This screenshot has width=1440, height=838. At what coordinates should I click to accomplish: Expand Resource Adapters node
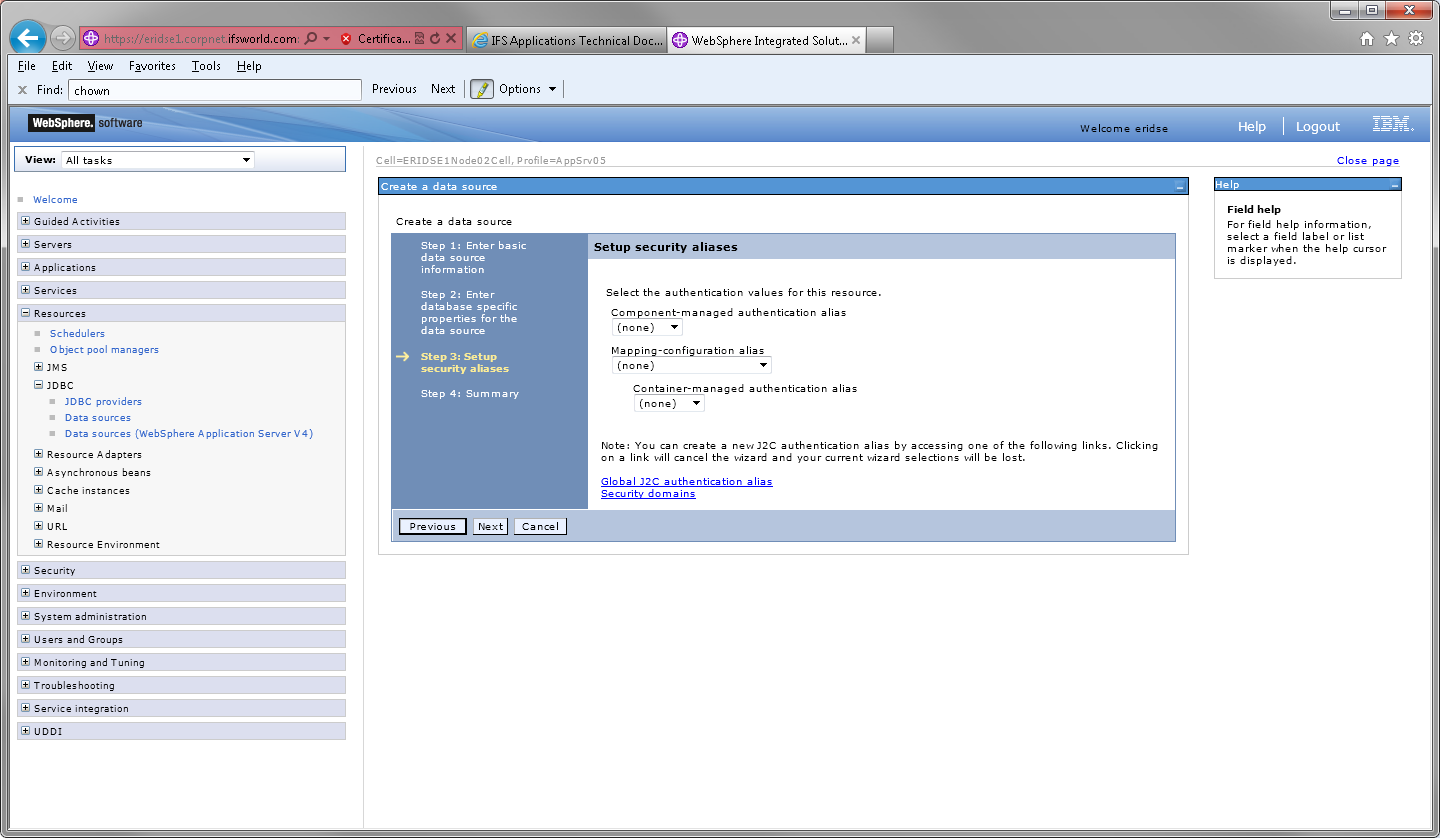coord(39,454)
